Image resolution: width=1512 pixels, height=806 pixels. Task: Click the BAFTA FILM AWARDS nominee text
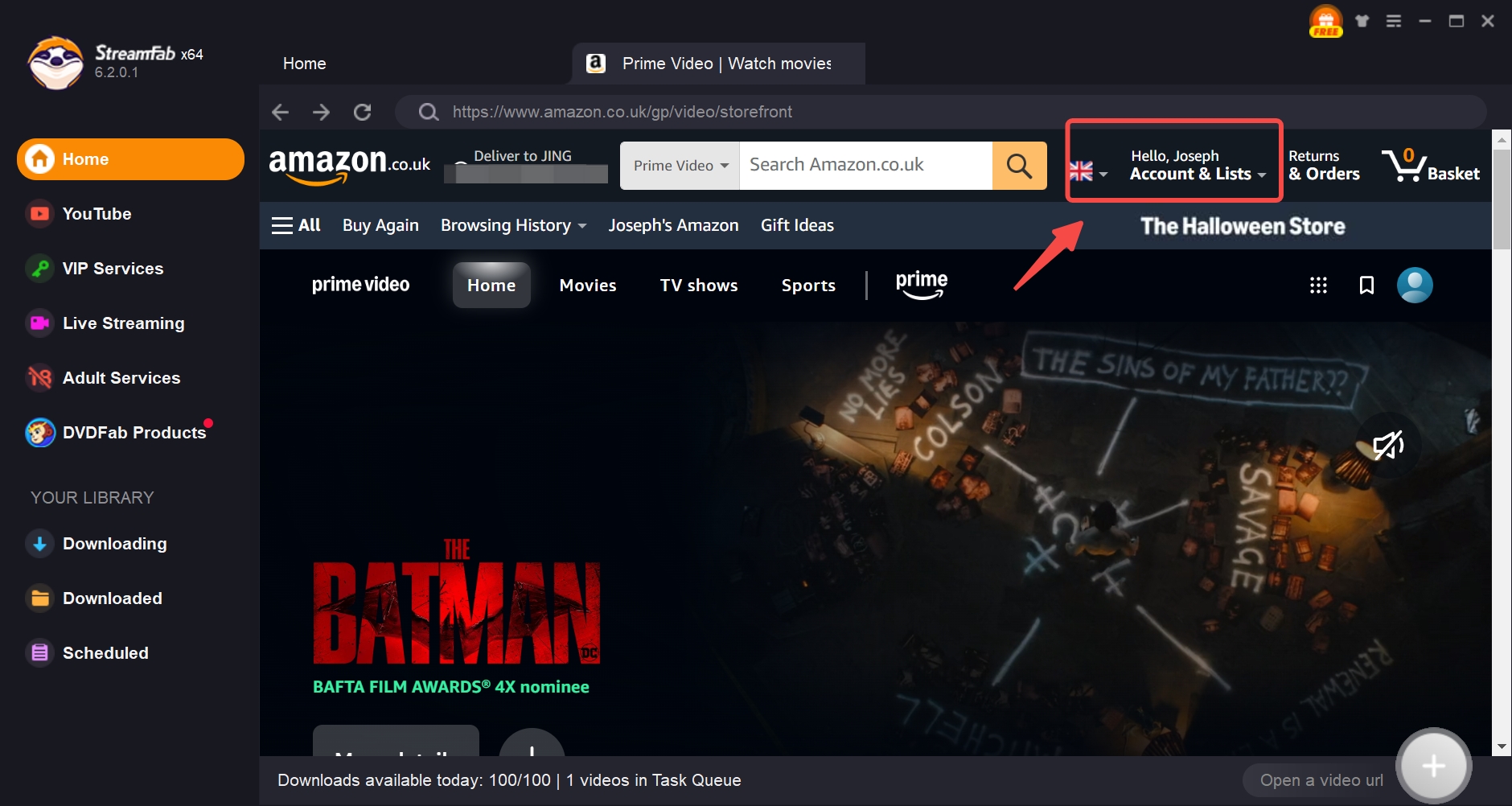(x=451, y=687)
